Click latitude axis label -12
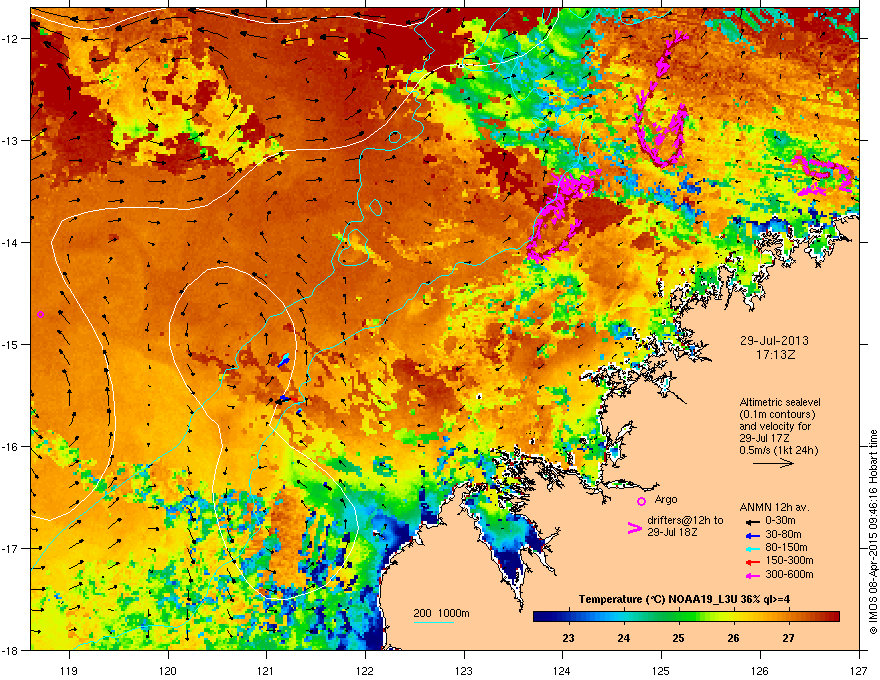 pyautogui.click(x=10, y=39)
